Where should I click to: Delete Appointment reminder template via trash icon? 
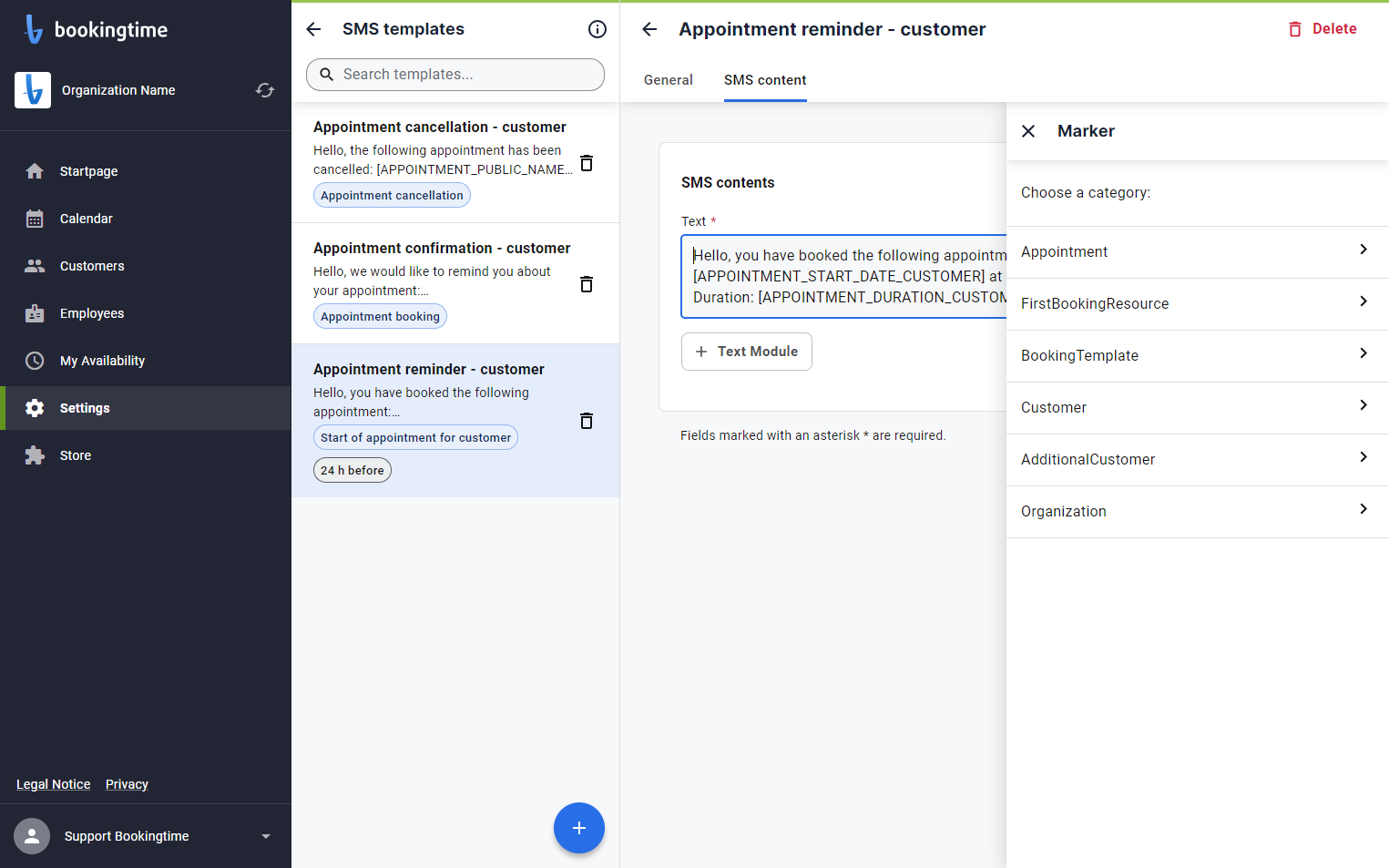point(587,421)
